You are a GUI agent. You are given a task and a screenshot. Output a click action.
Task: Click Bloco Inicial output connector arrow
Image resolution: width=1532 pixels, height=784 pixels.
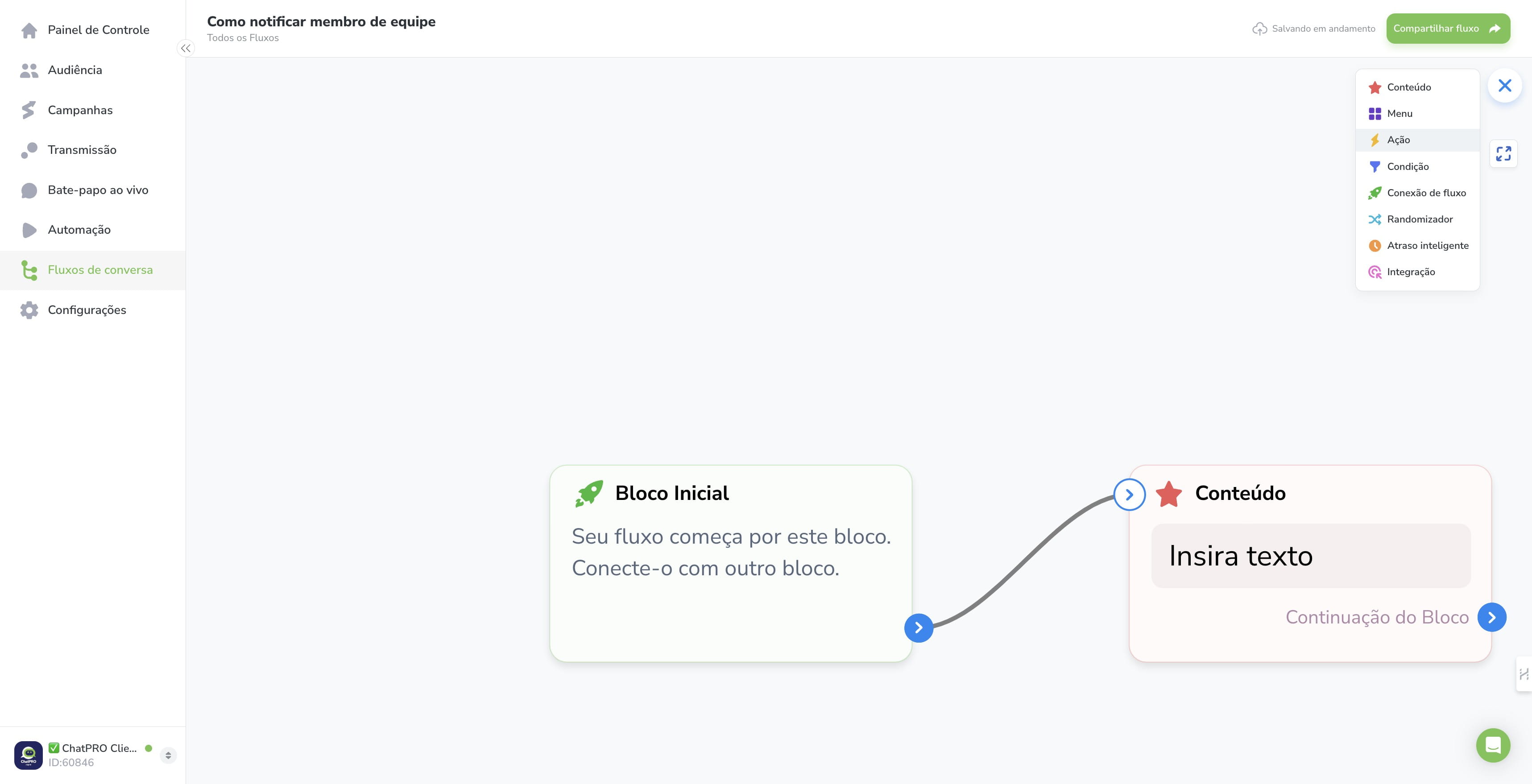tap(919, 627)
